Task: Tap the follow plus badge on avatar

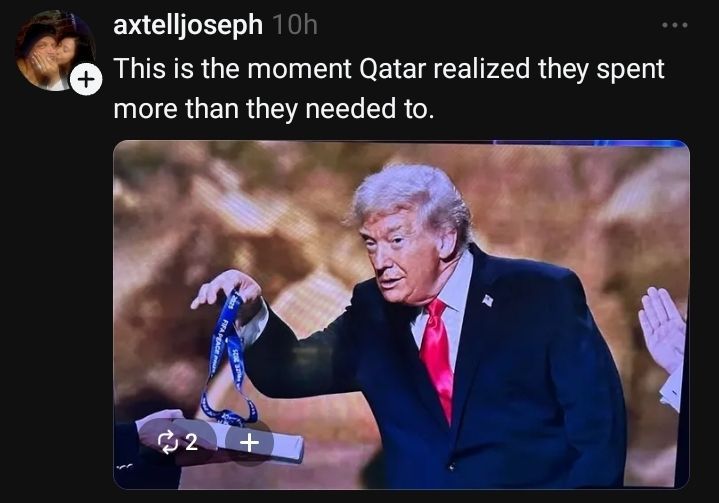Action: coord(86,80)
